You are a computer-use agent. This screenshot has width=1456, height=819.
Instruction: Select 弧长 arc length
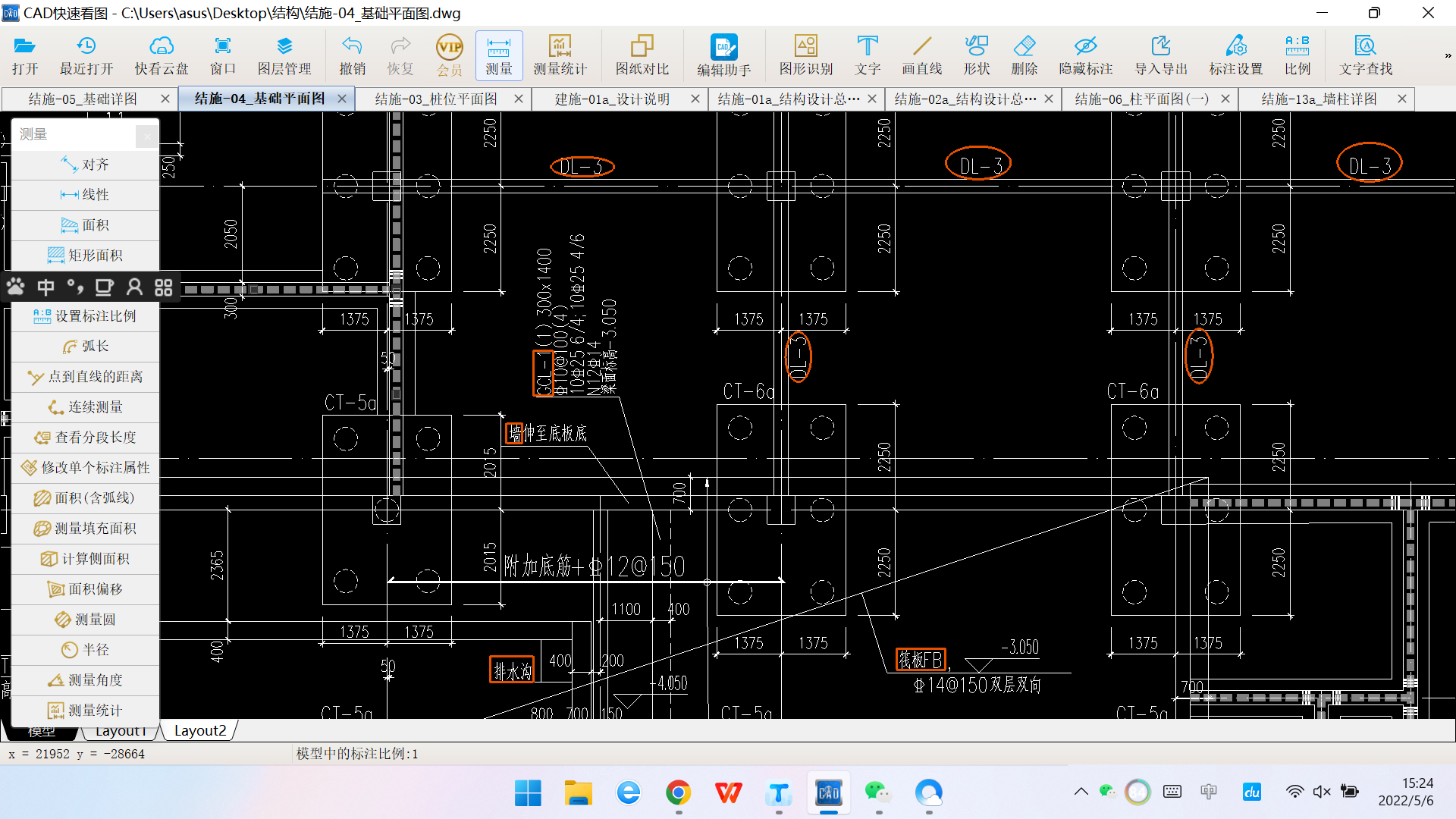(x=85, y=347)
